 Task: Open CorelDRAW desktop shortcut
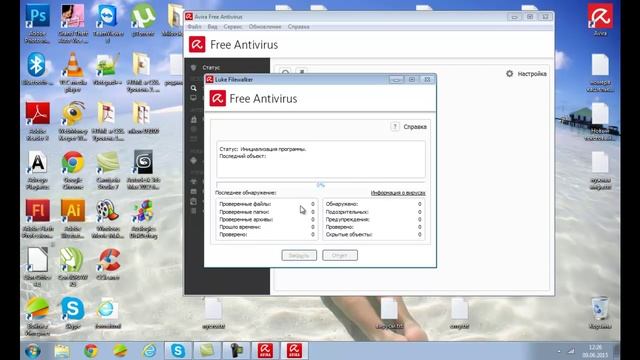tap(73, 267)
